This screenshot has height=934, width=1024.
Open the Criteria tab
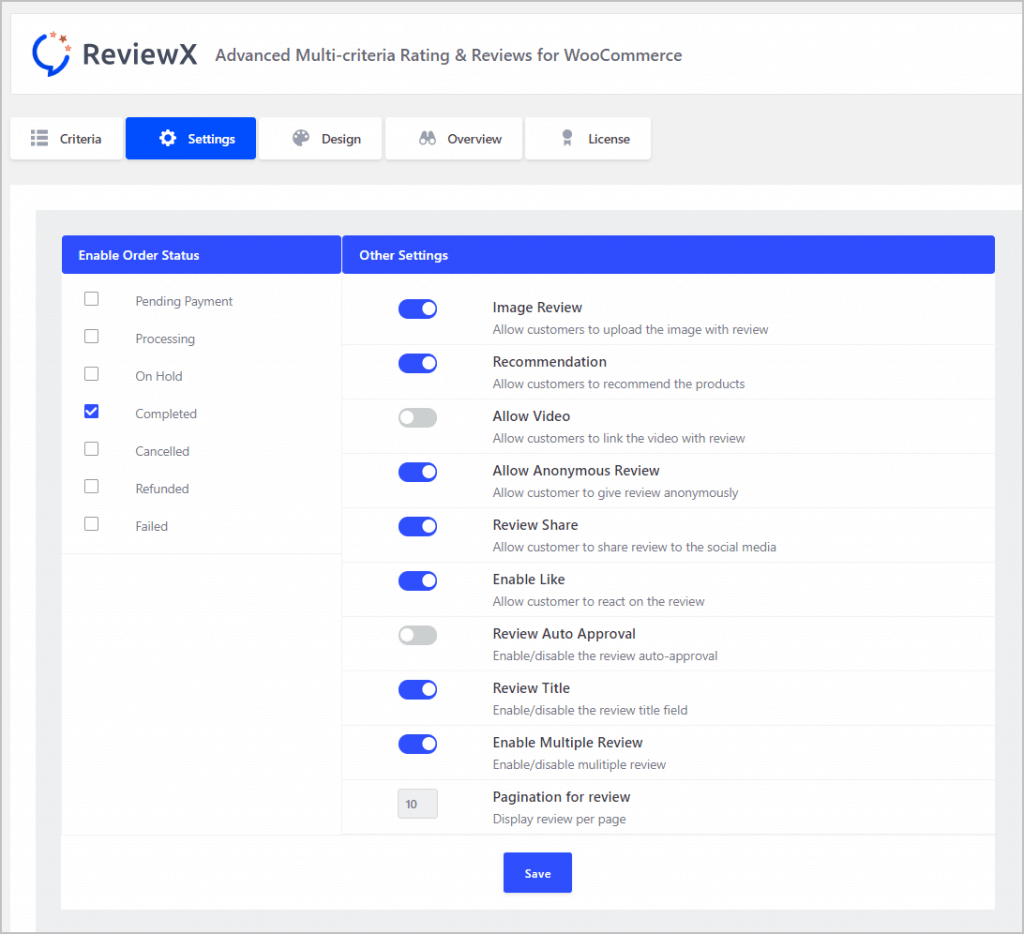pyautogui.click(x=66, y=138)
